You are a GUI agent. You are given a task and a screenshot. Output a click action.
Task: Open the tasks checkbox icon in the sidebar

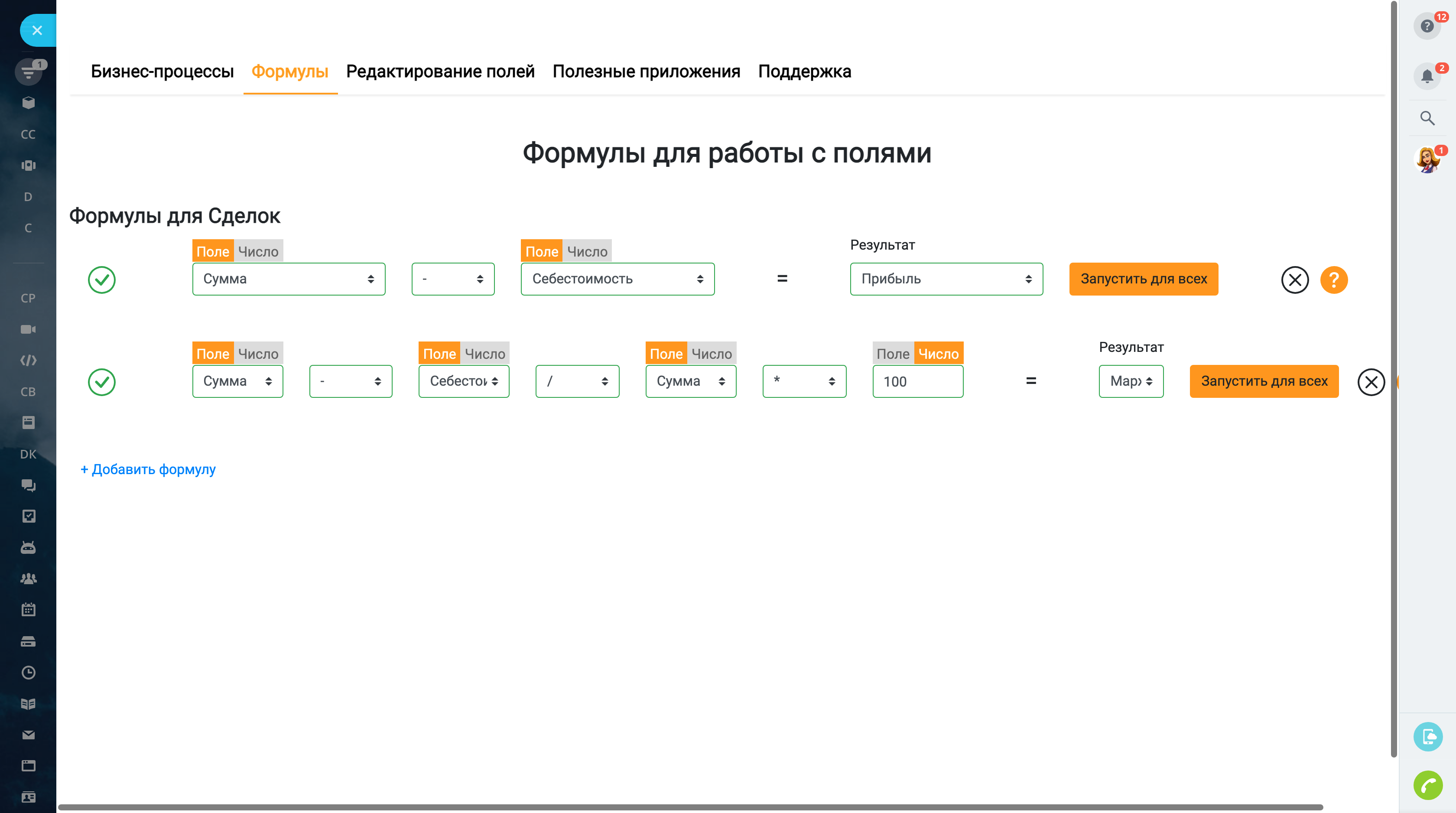click(x=28, y=516)
